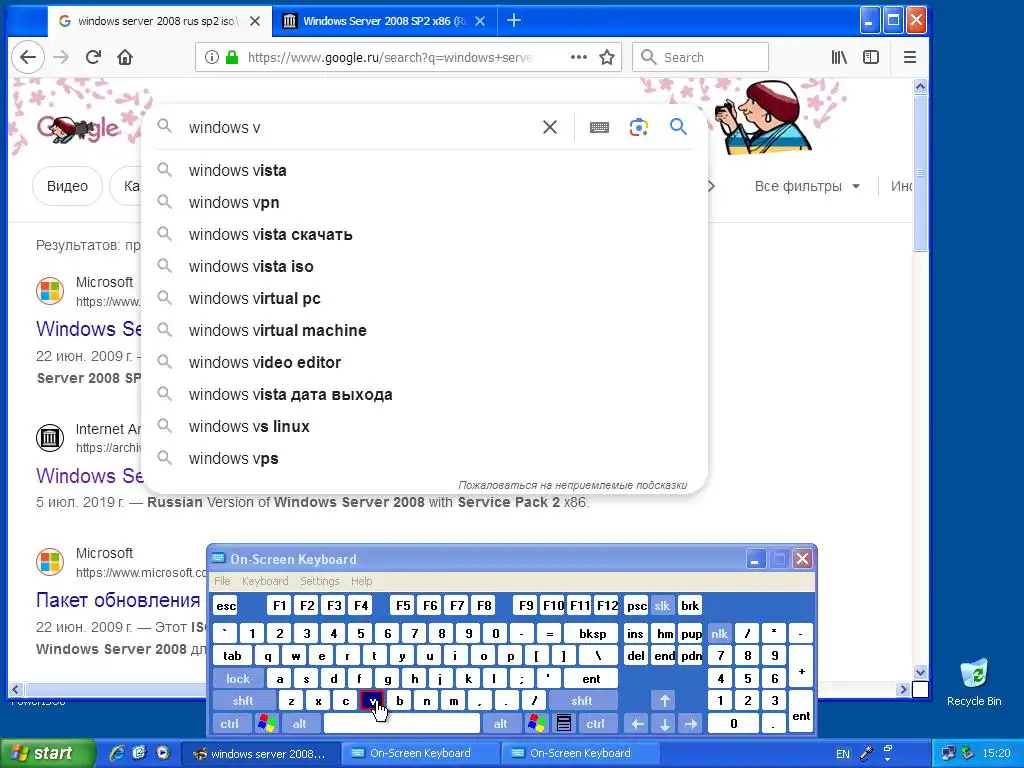Toggle the left shft key
This screenshot has height=768, width=1024.
[242, 701]
